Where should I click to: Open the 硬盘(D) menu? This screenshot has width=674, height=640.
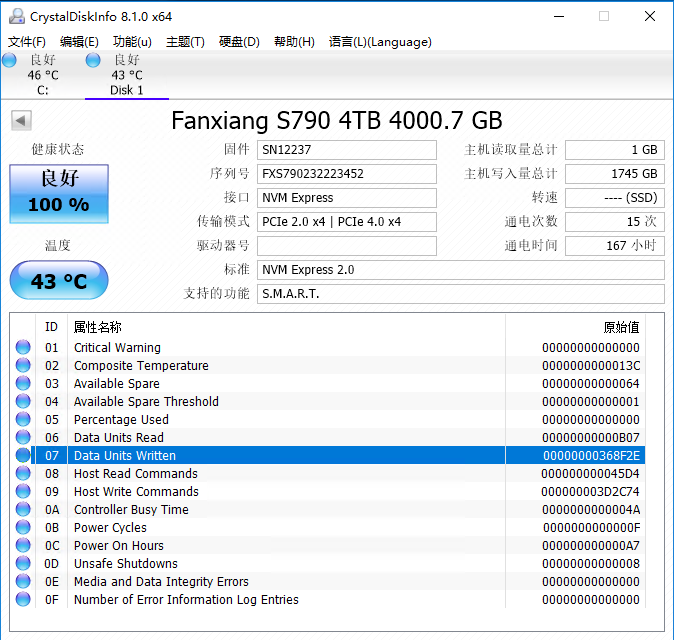click(x=239, y=42)
